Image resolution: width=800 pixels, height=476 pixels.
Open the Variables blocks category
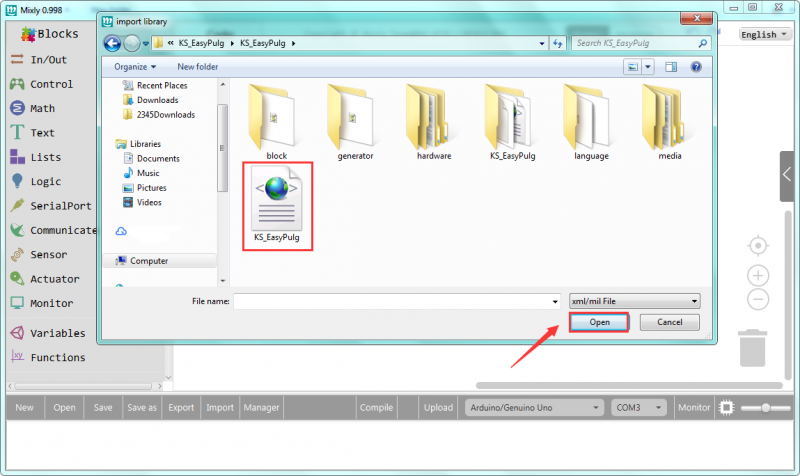[47, 333]
